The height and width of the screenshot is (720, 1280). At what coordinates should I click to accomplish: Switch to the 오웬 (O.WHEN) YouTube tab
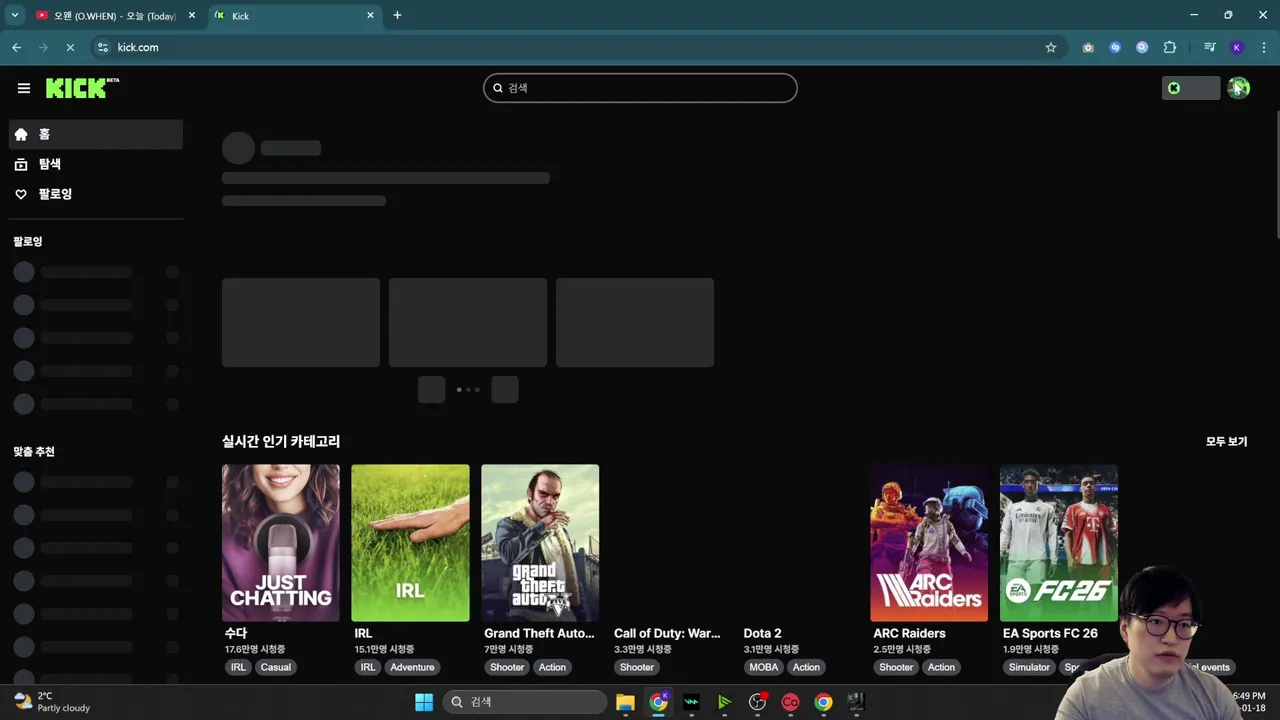(x=115, y=16)
